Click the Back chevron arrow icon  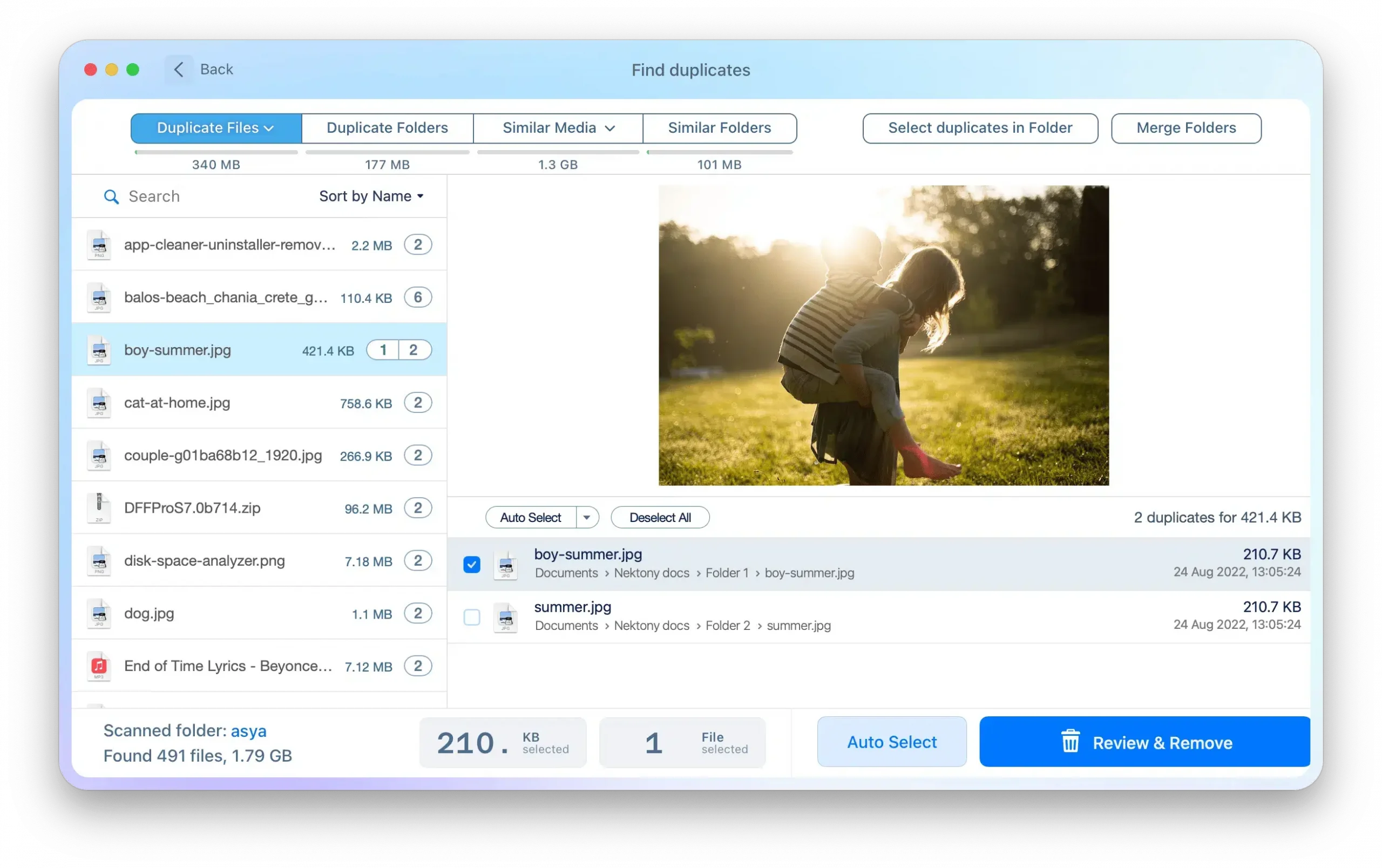(179, 70)
